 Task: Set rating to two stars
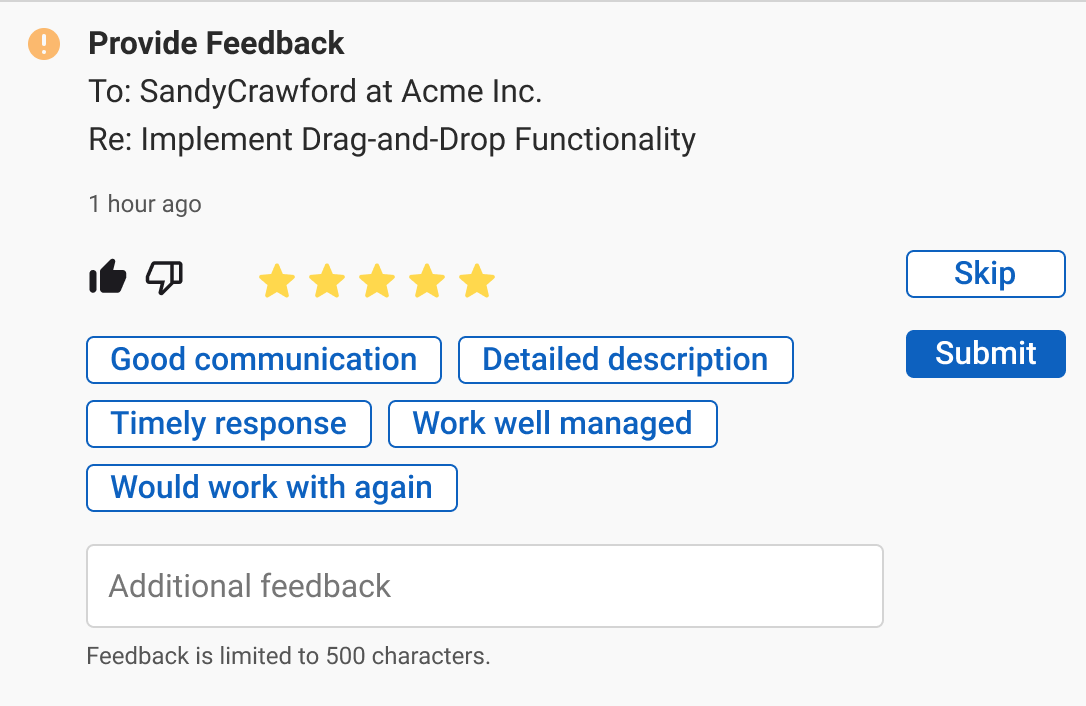327,281
